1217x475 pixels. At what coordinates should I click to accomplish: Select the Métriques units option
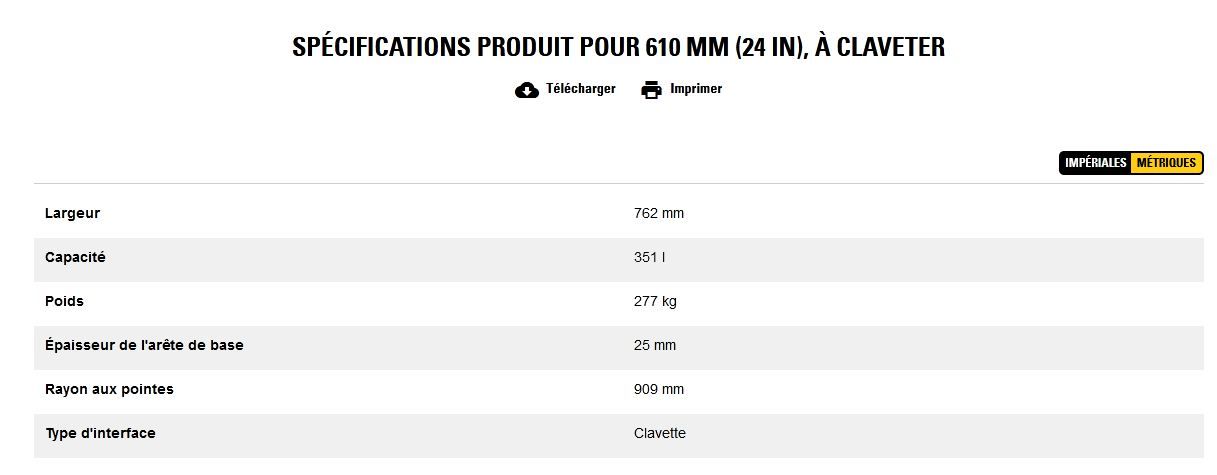(1166, 163)
